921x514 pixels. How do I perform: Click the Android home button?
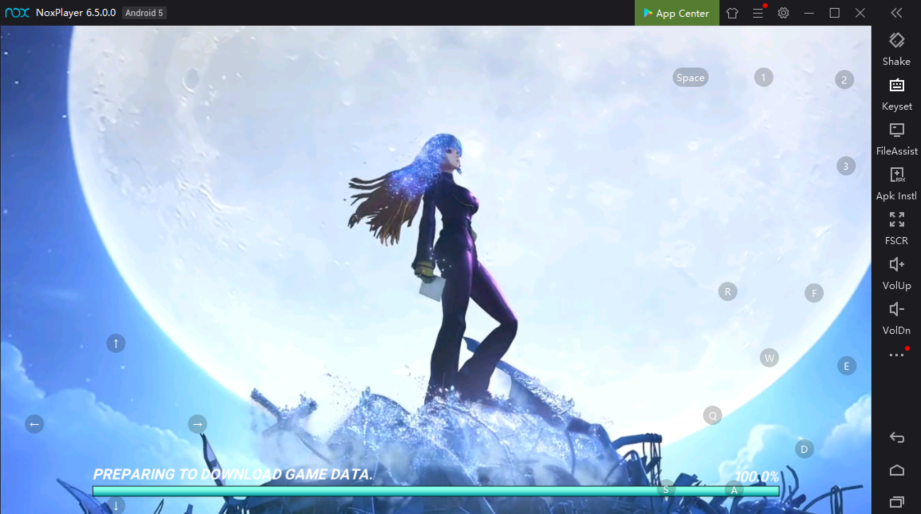[896, 471]
